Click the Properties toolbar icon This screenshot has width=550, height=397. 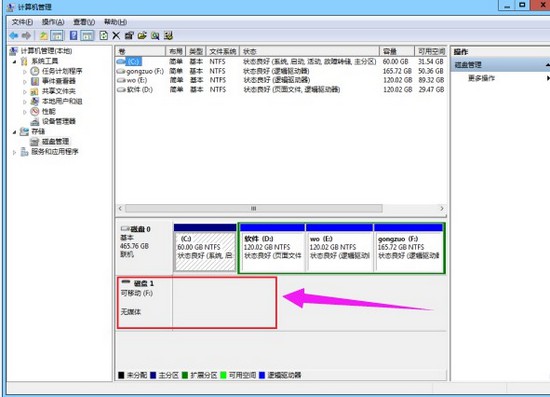(x=129, y=35)
